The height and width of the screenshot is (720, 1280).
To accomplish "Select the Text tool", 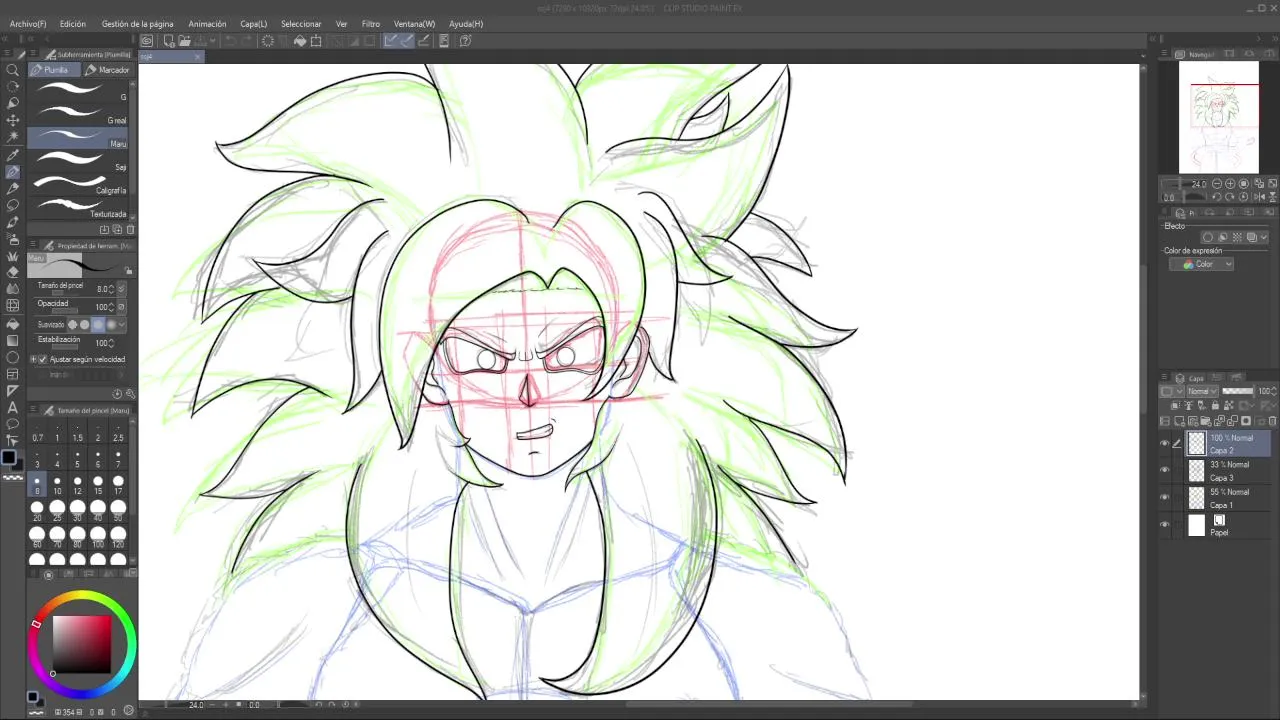I will point(13,407).
